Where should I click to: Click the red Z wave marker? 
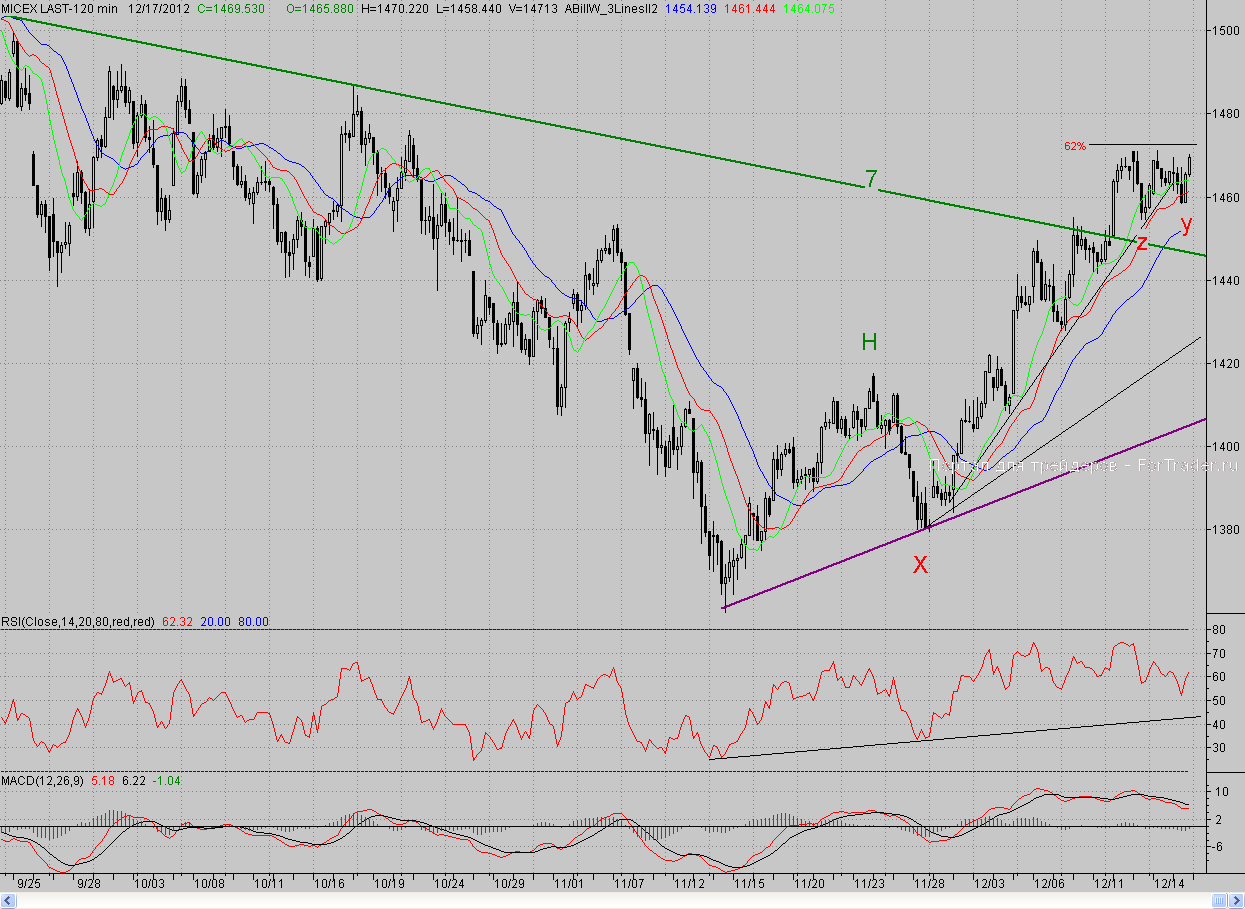click(x=1141, y=242)
